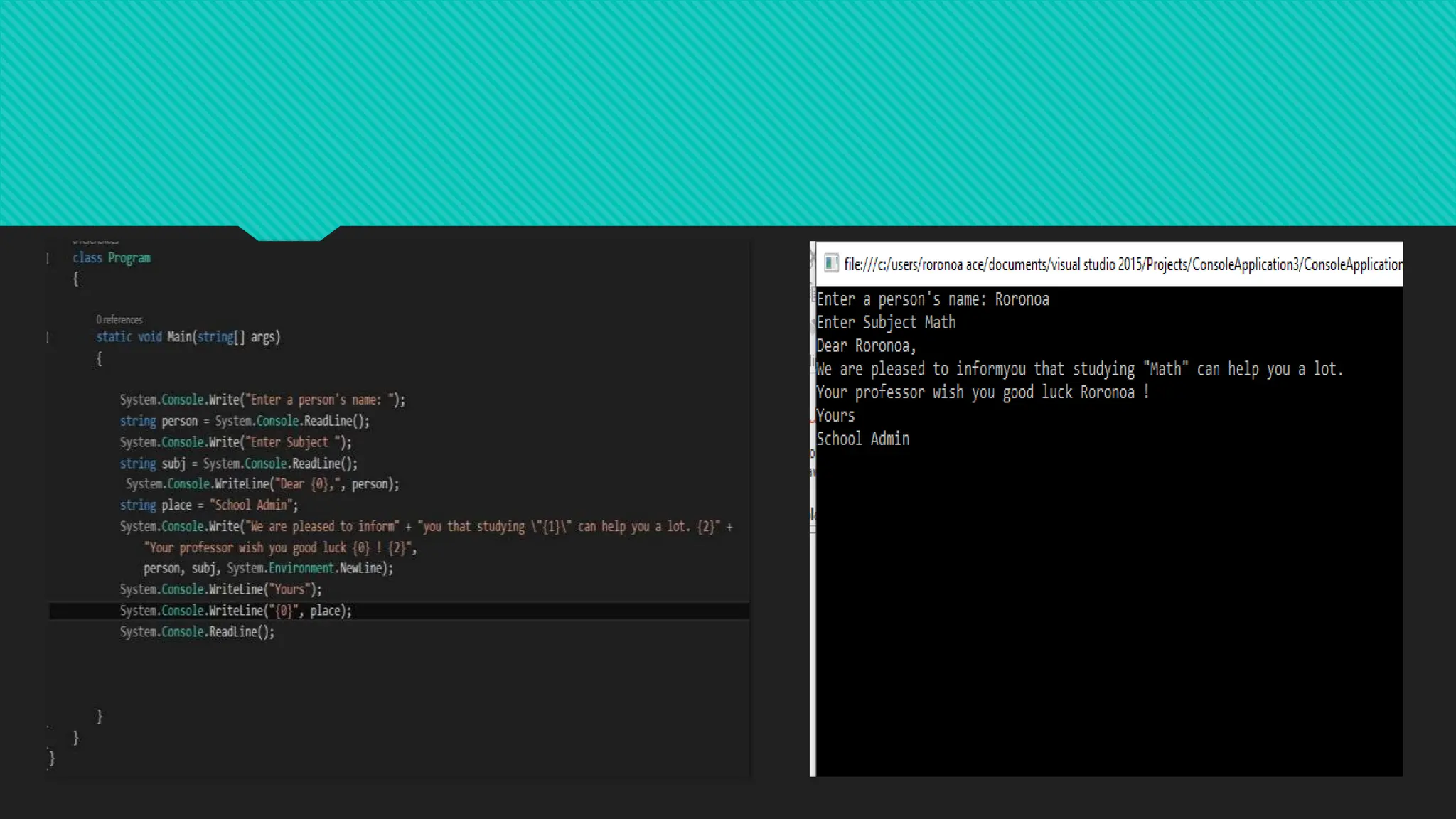Image resolution: width=1456 pixels, height=819 pixels.
Task: Click console line 'We are pleased to informyou'
Action: point(1079,369)
